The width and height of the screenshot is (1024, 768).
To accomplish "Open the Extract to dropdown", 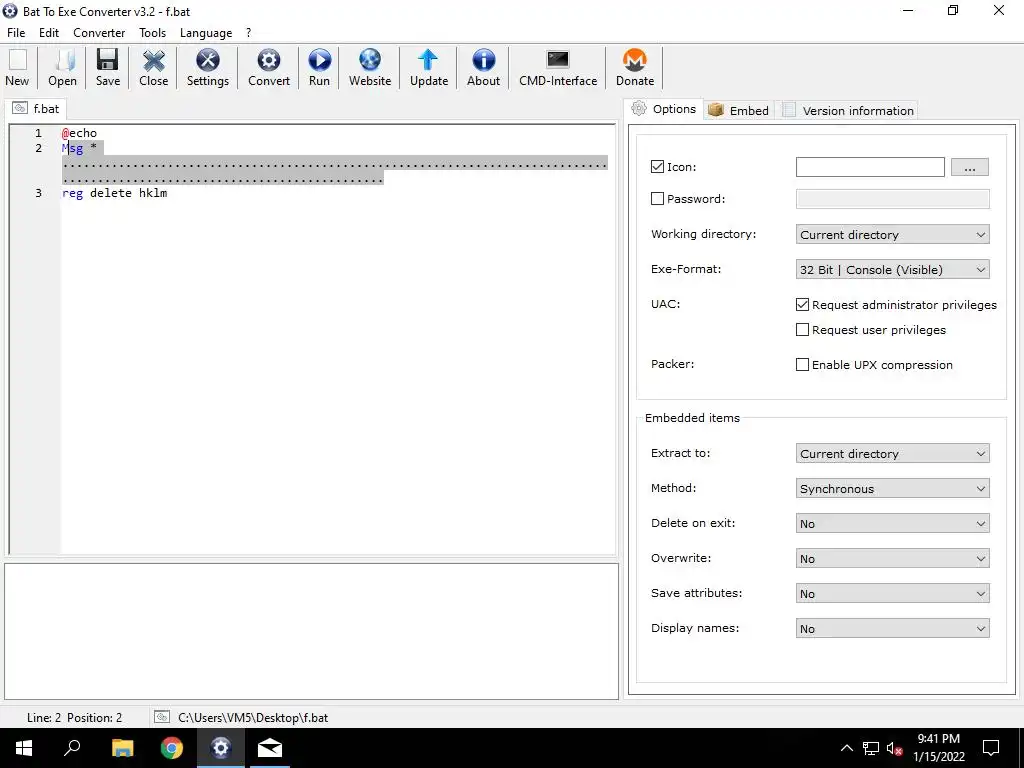I will point(892,453).
